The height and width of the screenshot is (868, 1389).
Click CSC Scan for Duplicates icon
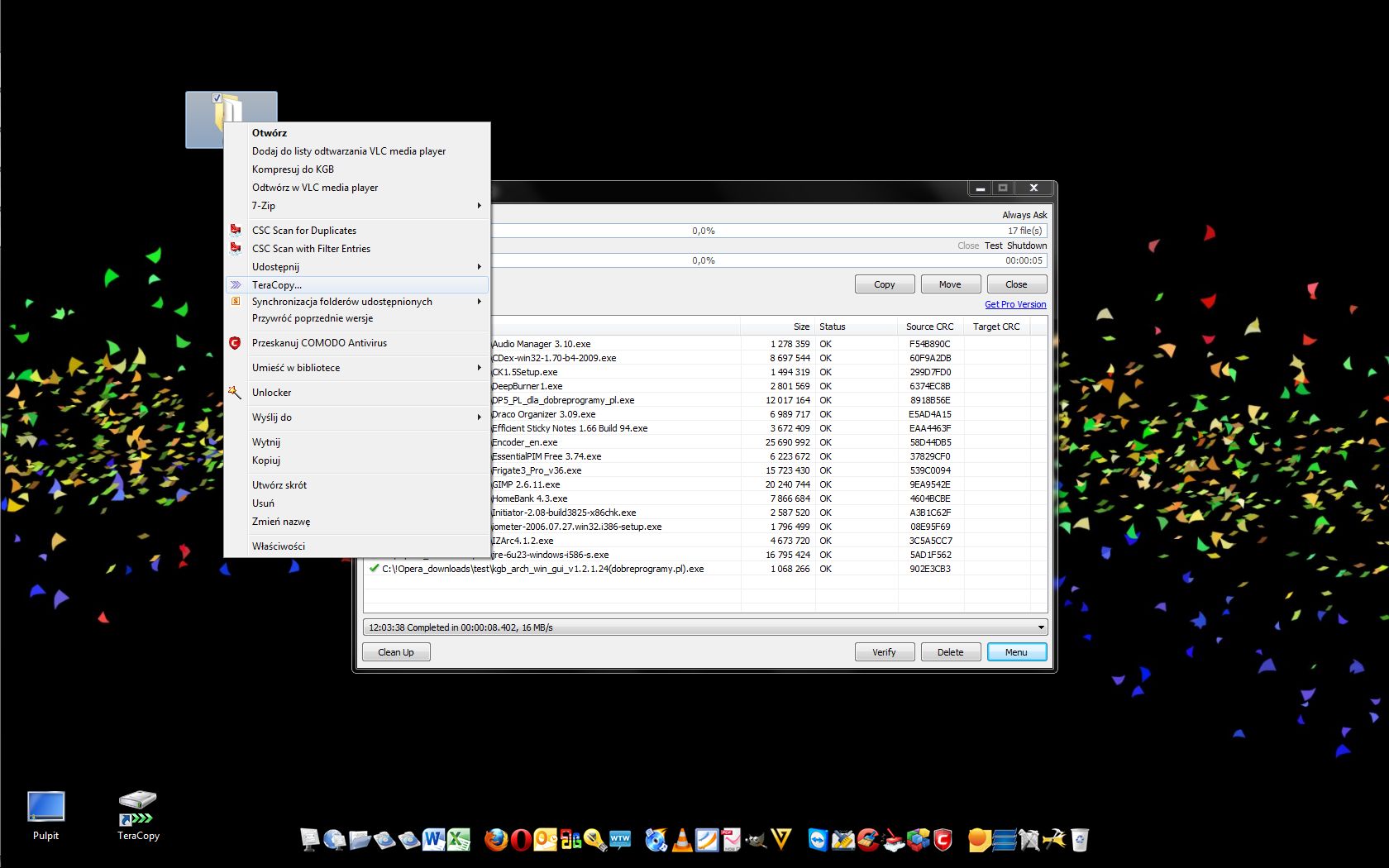click(x=236, y=230)
